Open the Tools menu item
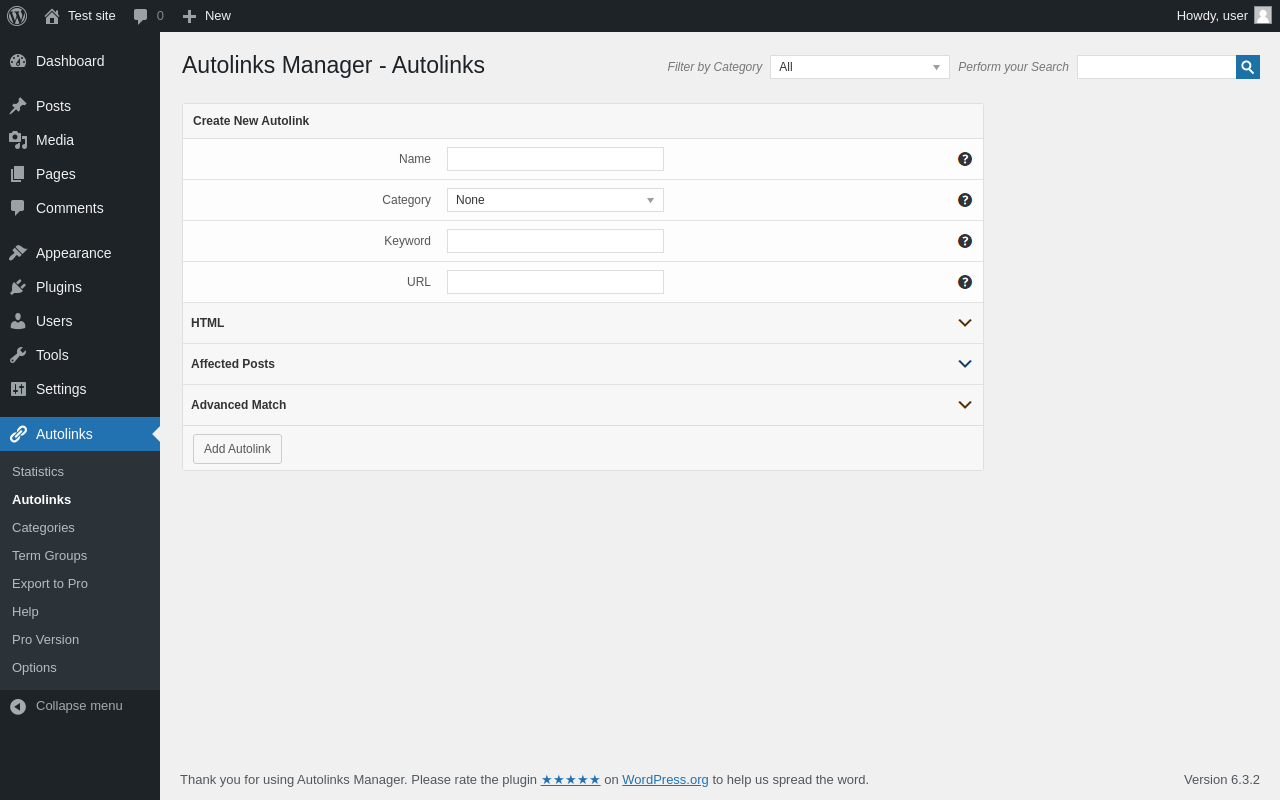Screen dimensions: 1280x800 point(80,355)
